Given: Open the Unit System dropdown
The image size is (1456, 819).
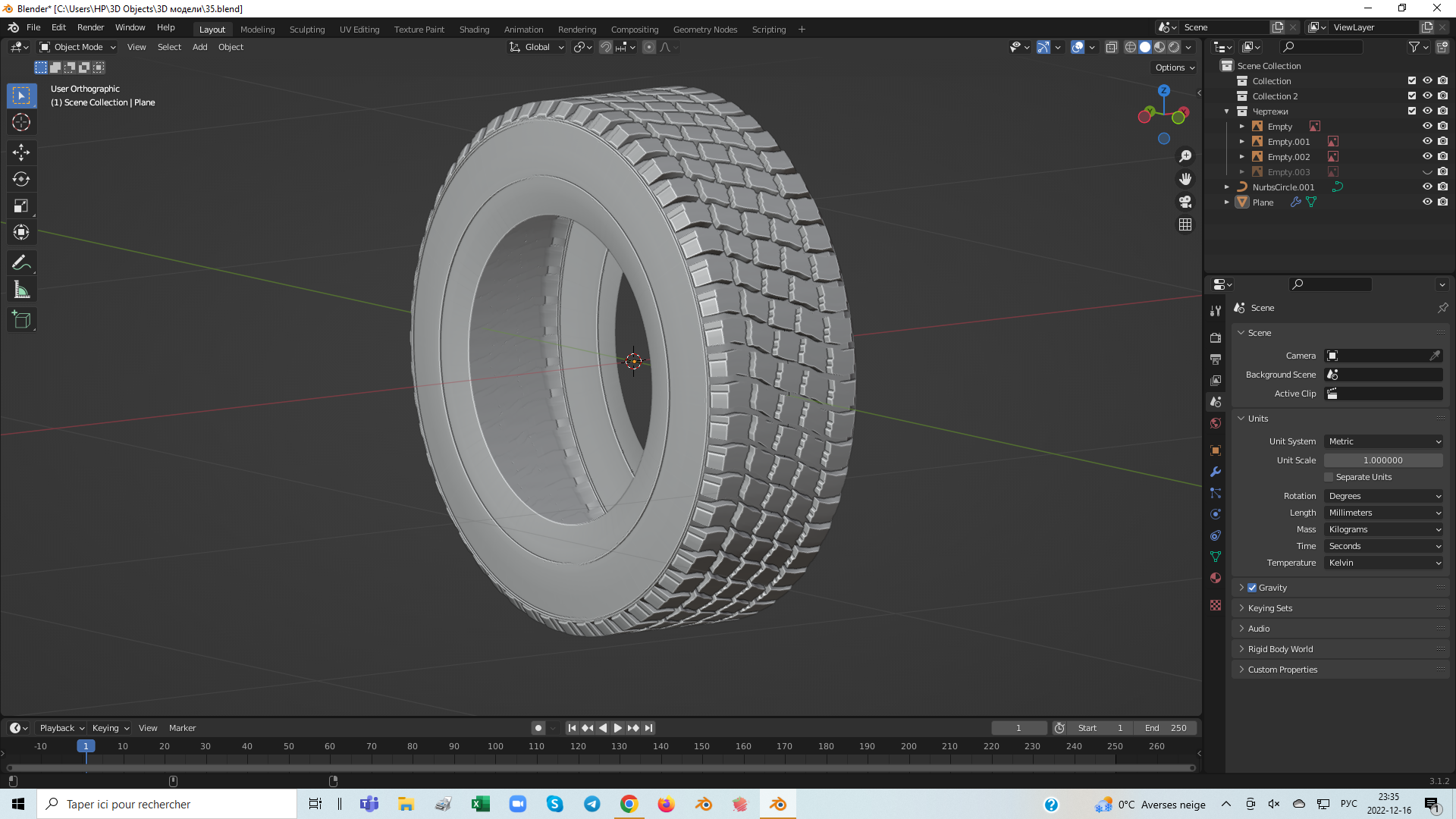Looking at the screenshot, I should (1384, 441).
